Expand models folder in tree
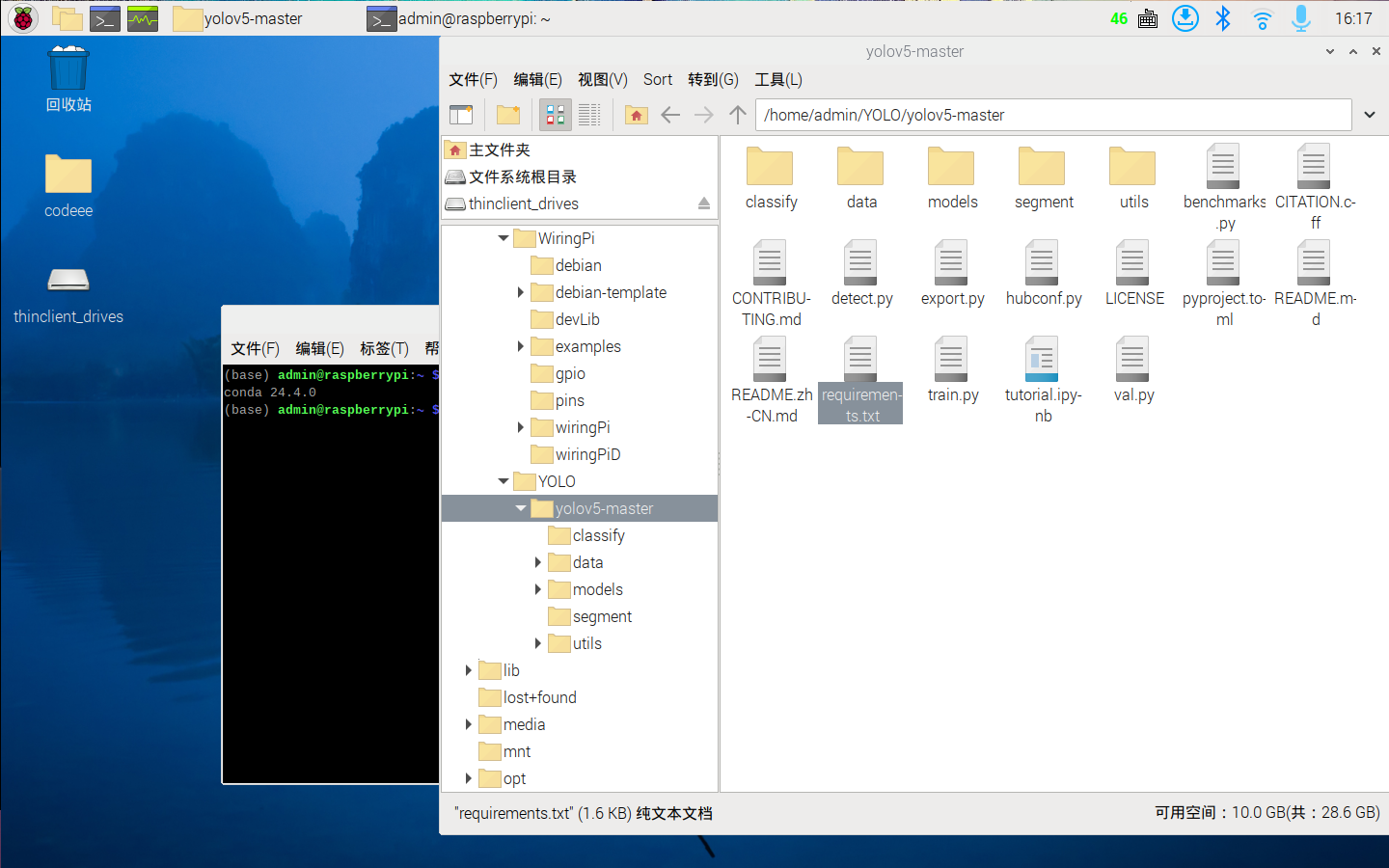Viewport: 1389px width, 868px height. click(538, 589)
